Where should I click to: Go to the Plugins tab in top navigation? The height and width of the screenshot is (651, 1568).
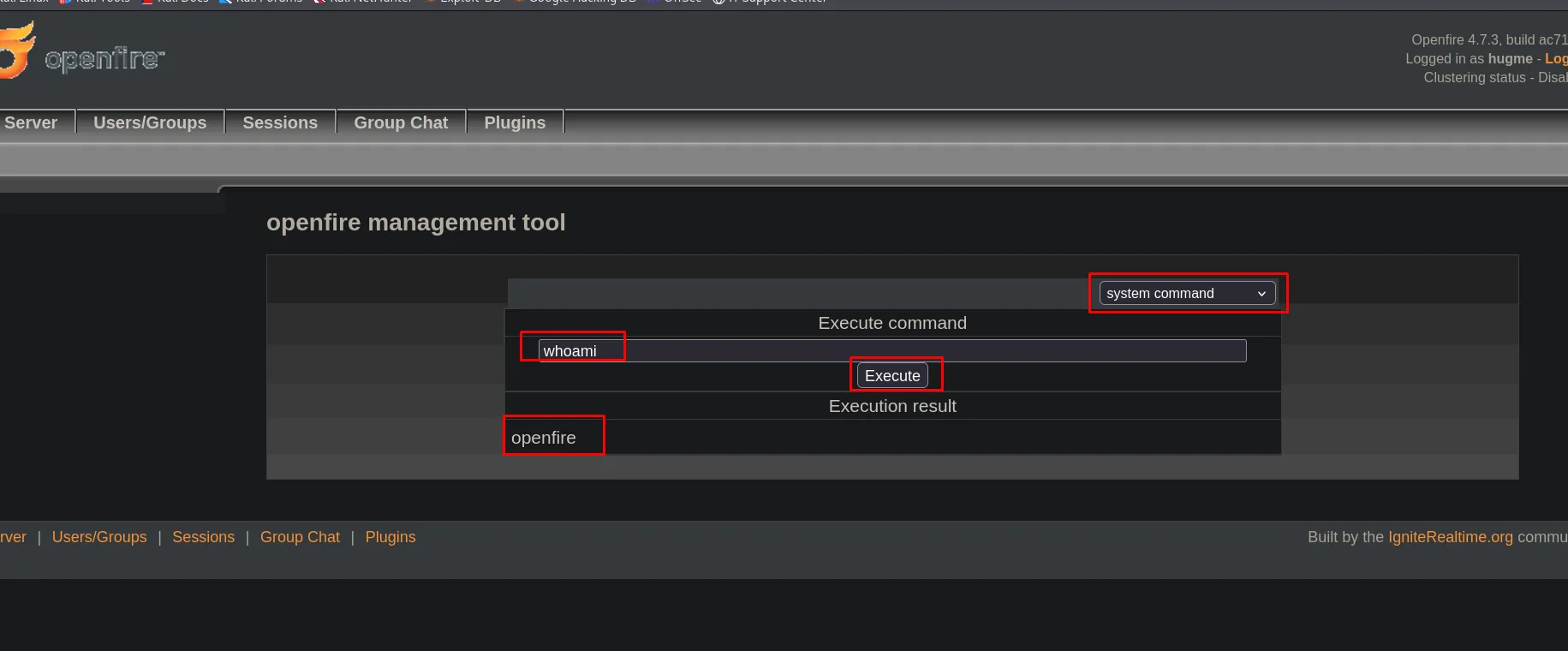515,122
